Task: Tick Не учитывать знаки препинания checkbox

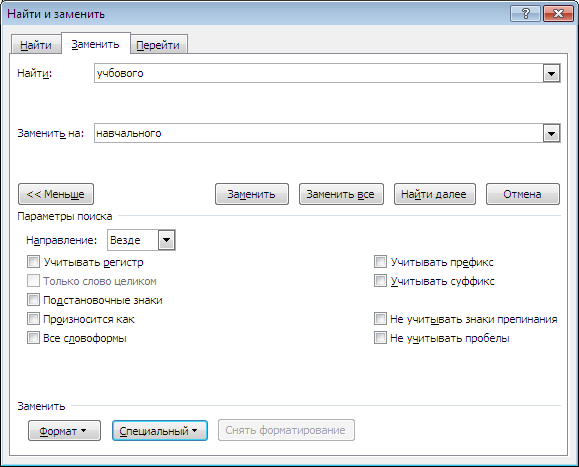Action: (x=380, y=319)
